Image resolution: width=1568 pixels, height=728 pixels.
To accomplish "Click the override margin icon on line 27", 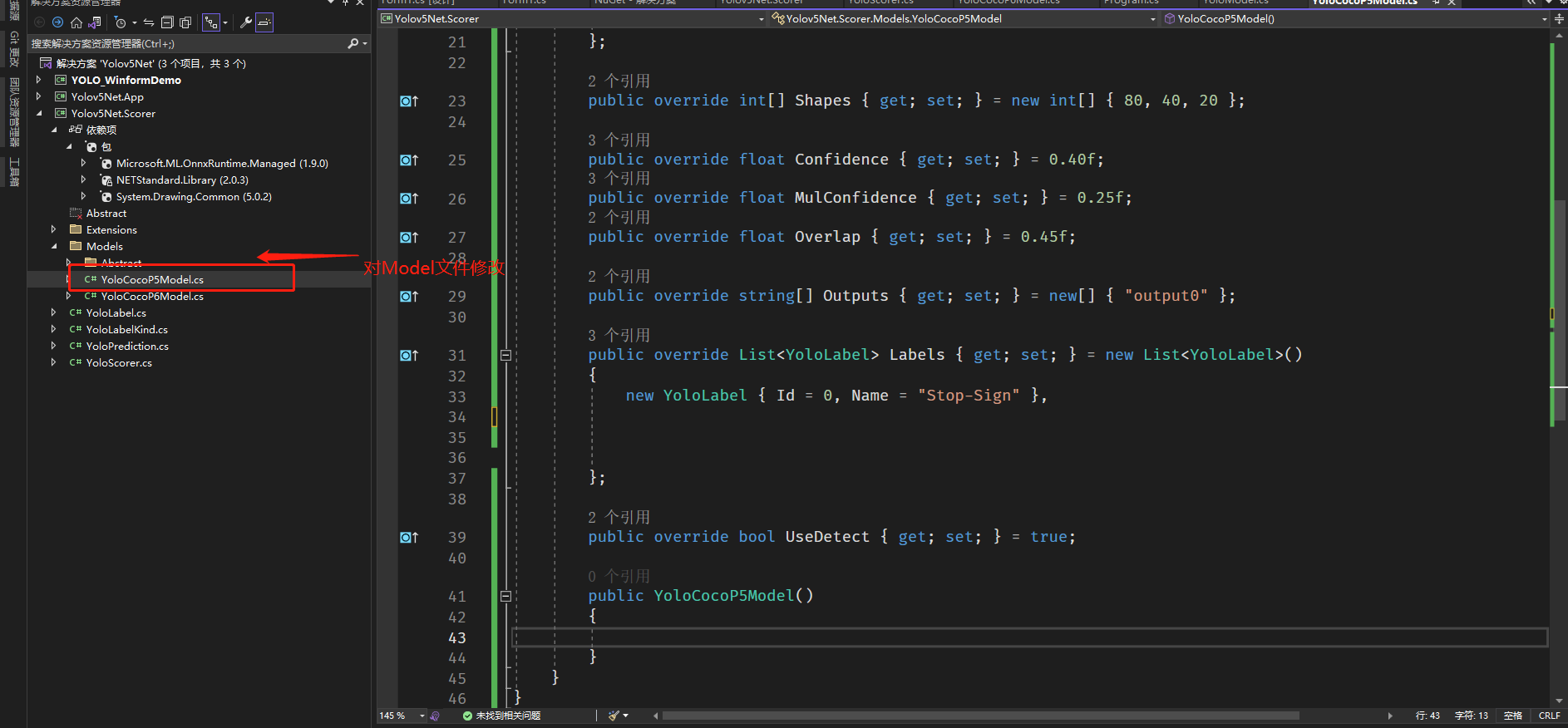I will (409, 237).
